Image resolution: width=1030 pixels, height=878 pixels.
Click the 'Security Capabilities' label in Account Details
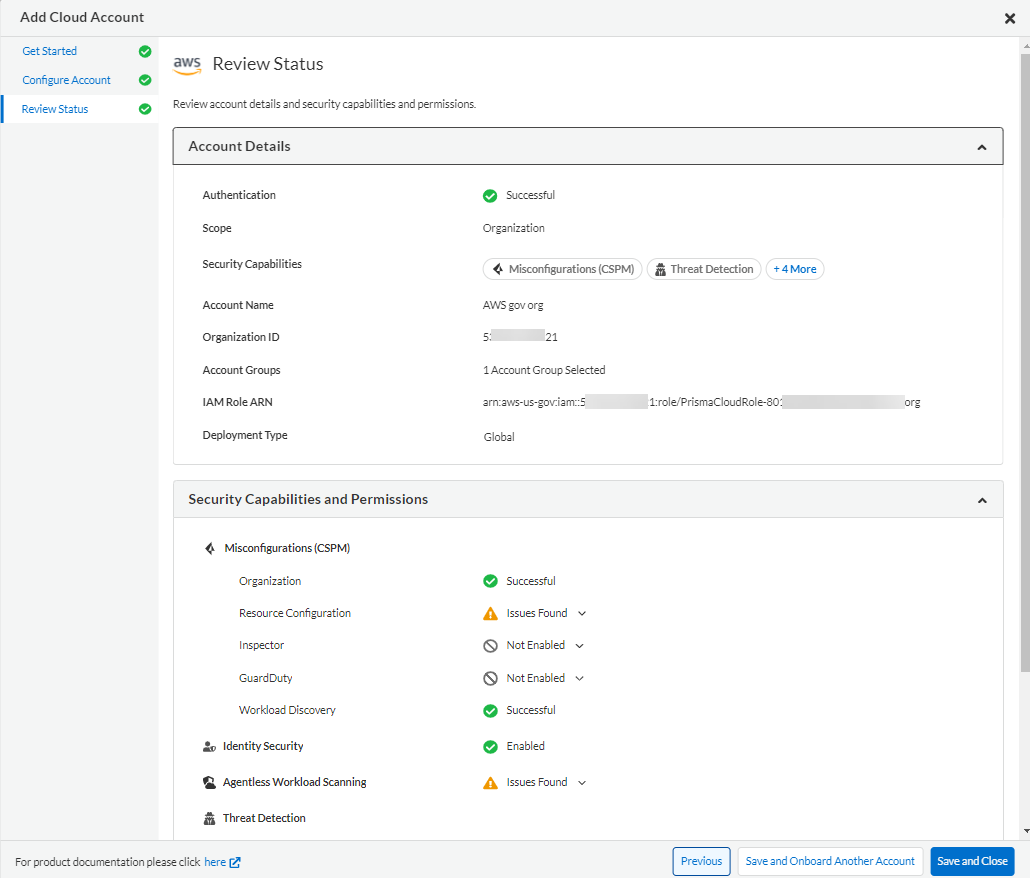coord(252,264)
